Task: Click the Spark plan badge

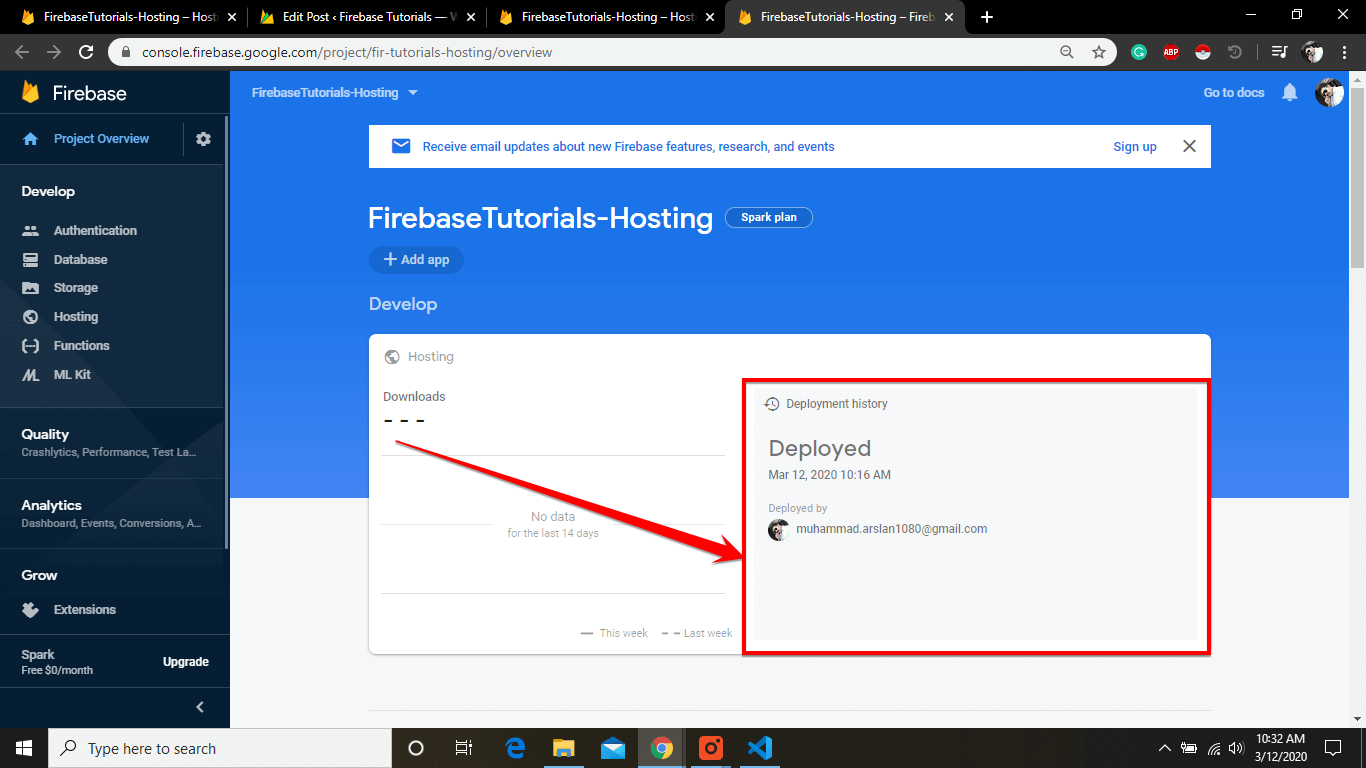Action: click(769, 217)
